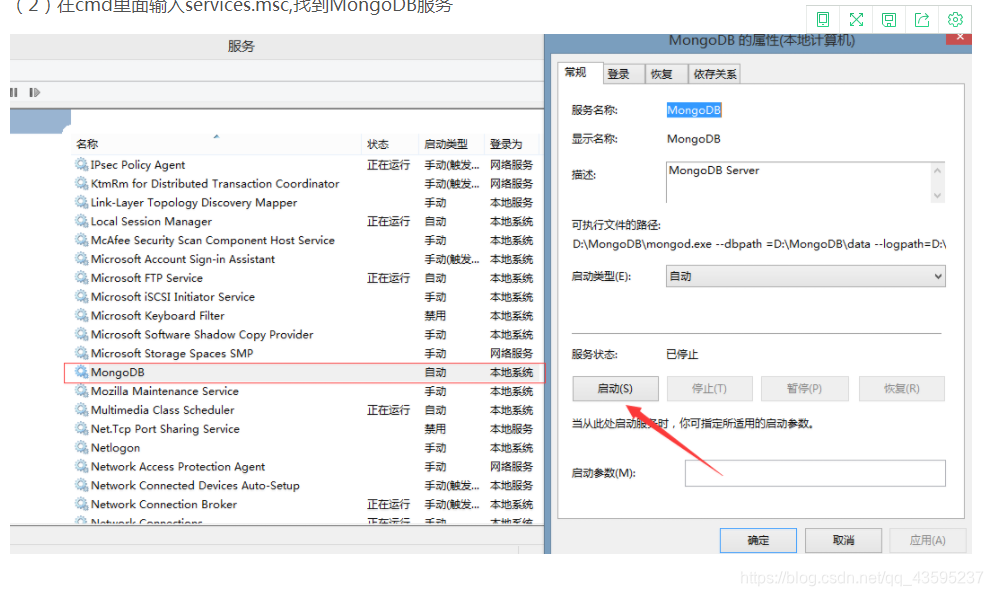This screenshot has height=596, width=993.
Task: Click the green share icon at top right
Action: 922,20
